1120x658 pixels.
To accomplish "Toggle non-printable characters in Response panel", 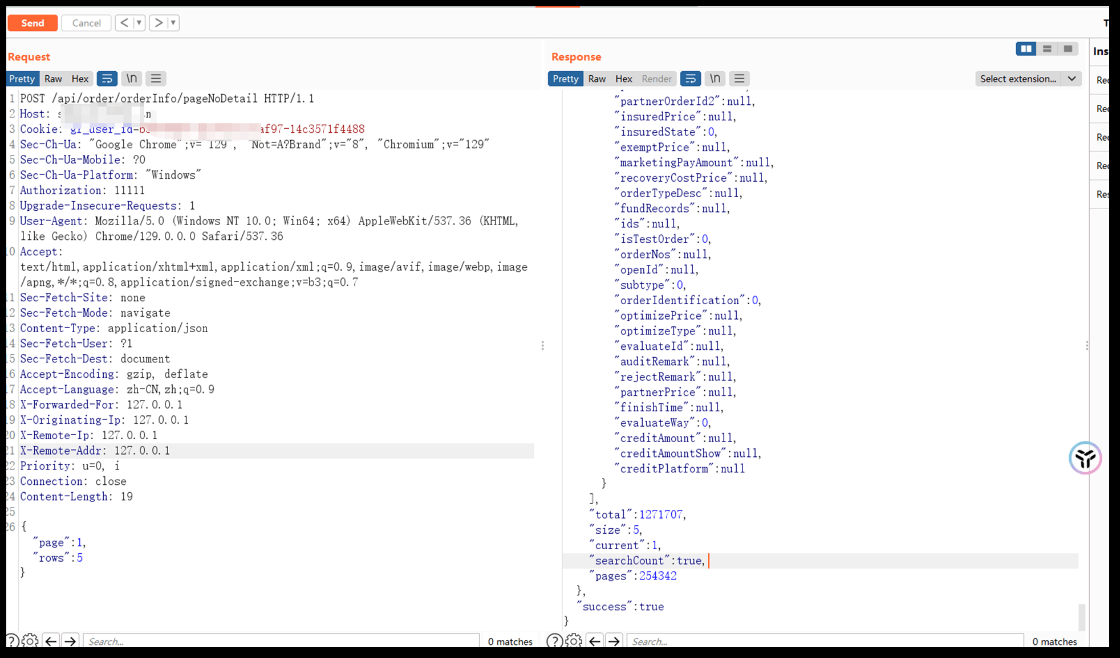I will 715,79.
